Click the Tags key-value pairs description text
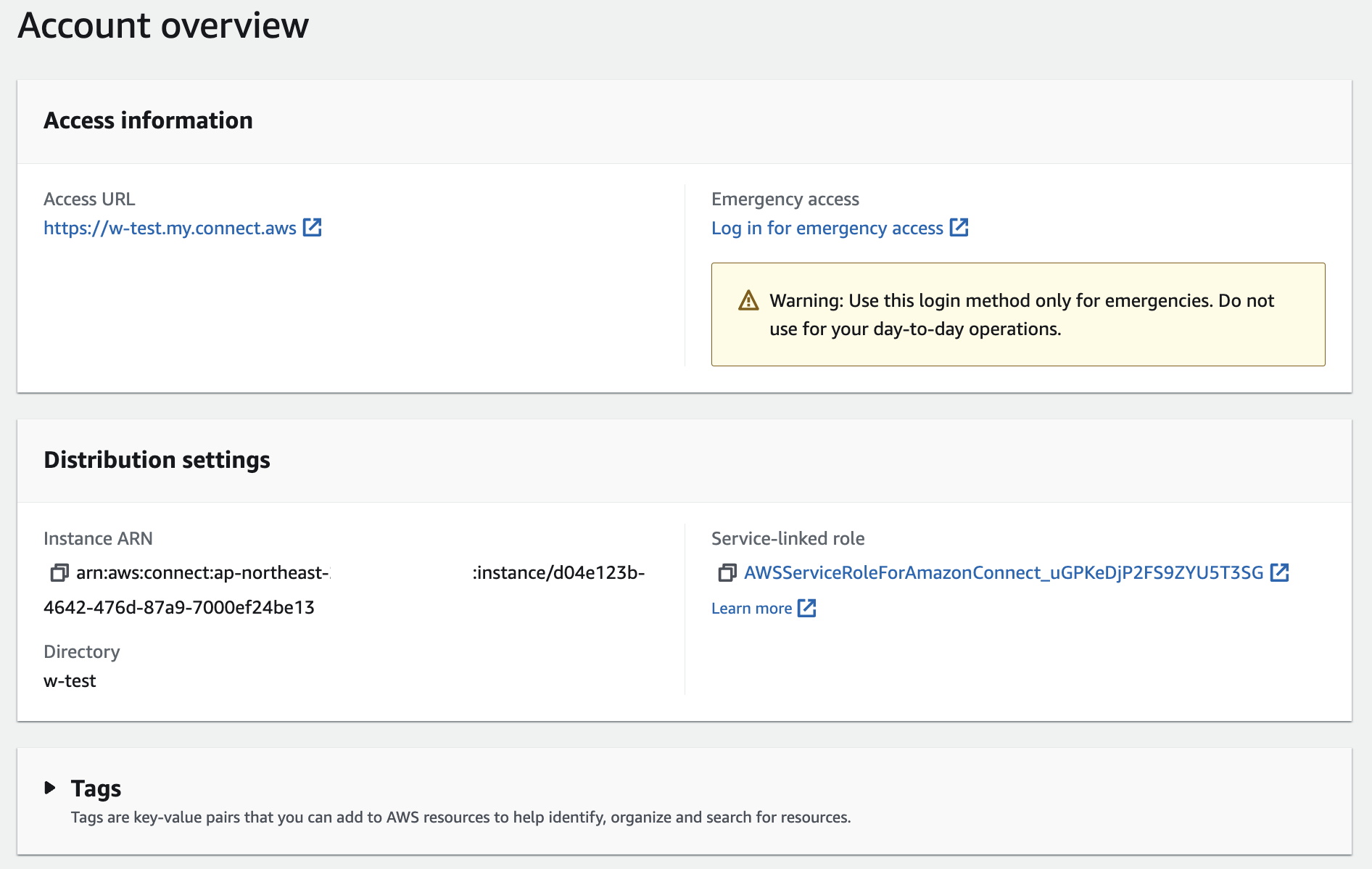Viewport: 1372px width, 869px height. (460, 817)
